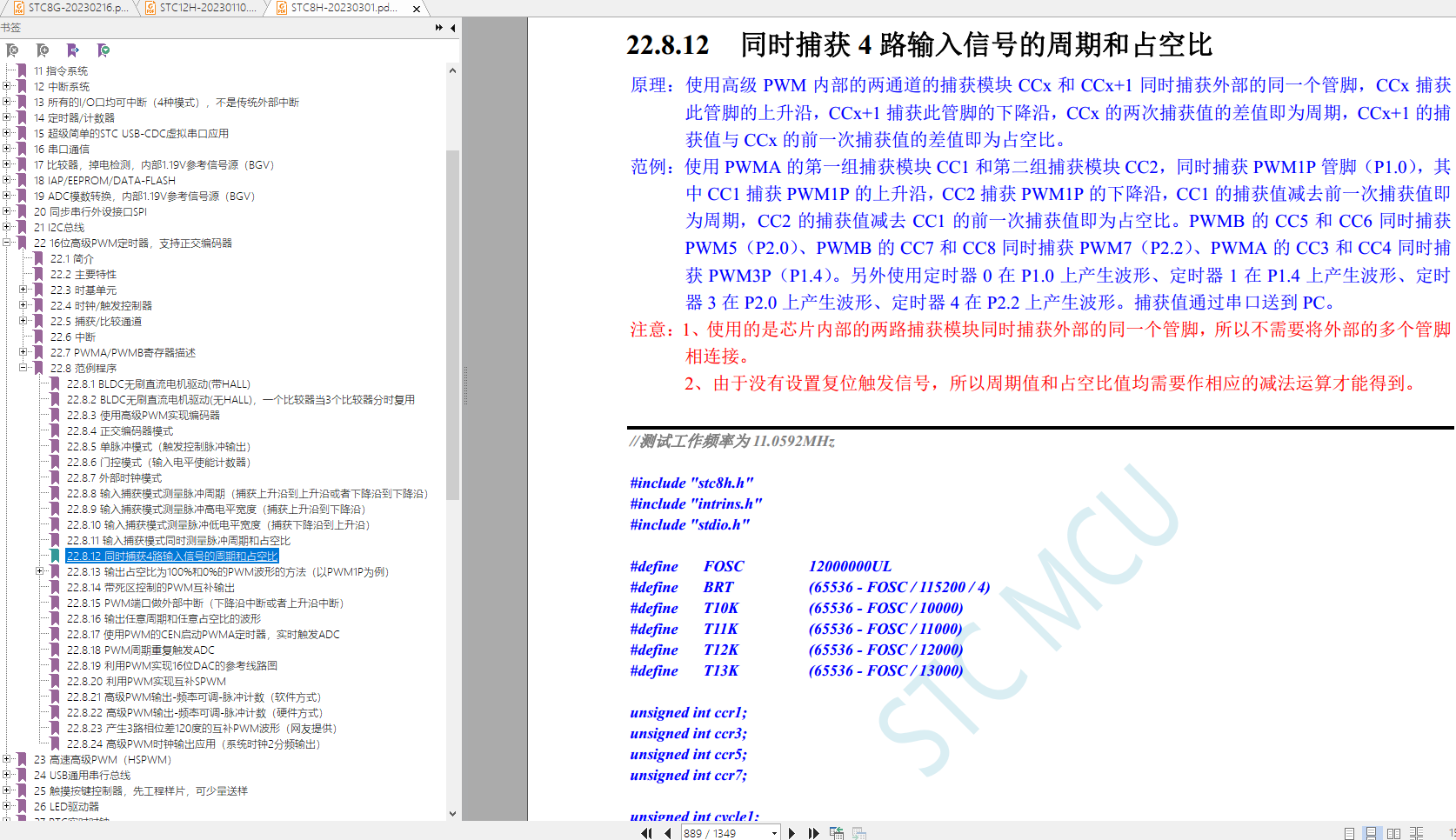Open 22.8.20 利用PWM实现互补SPWM
This screenshot has height=840, width=1456.
[x=146, y=682]
